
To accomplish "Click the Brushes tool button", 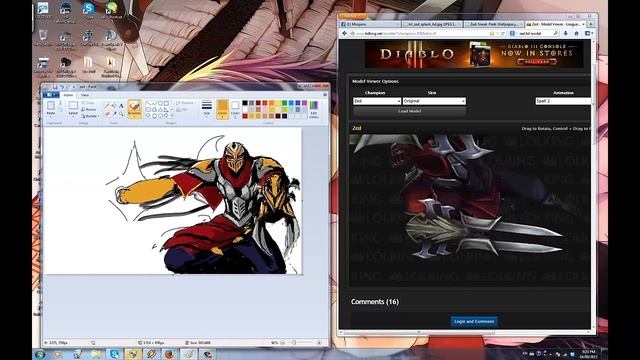I will point(135,109).
